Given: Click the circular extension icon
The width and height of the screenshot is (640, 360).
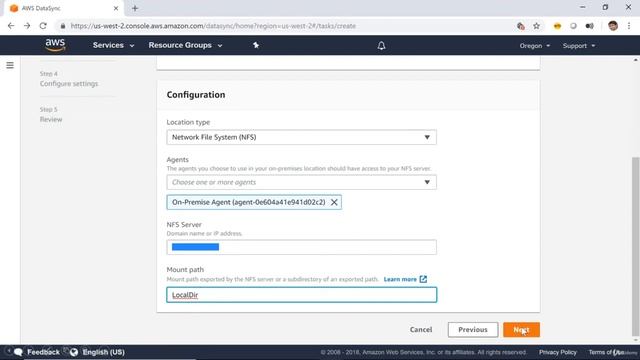Looking at the screenshot, I should (x=573, y=26).
